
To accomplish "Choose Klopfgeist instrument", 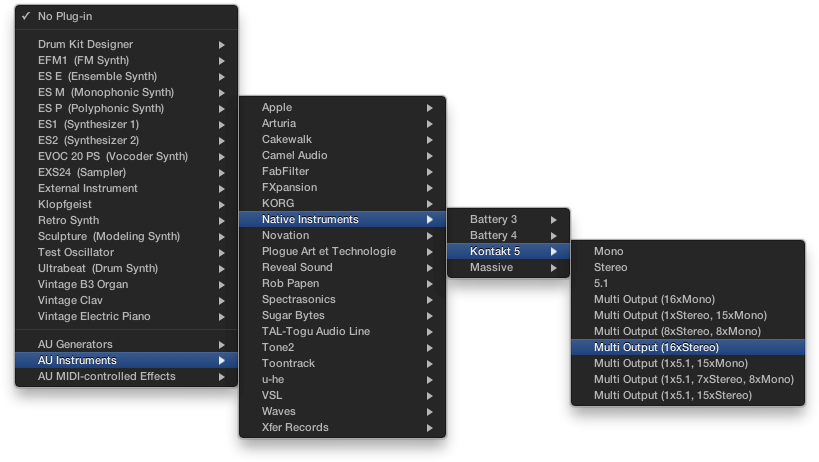I will click(126, 205).
